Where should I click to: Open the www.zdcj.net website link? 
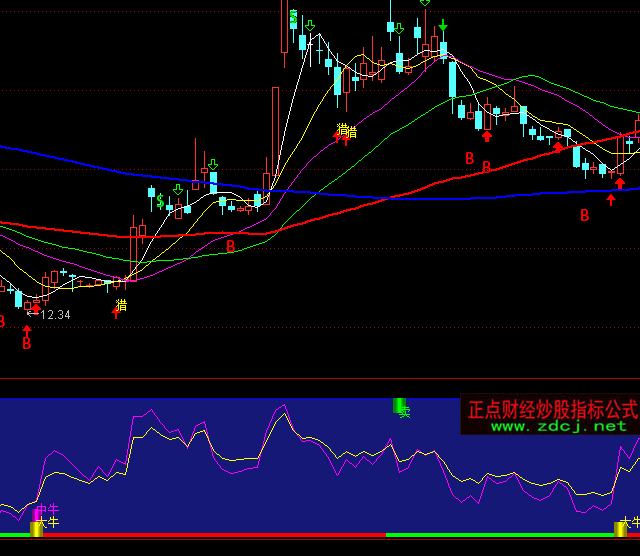click(558, 426)
